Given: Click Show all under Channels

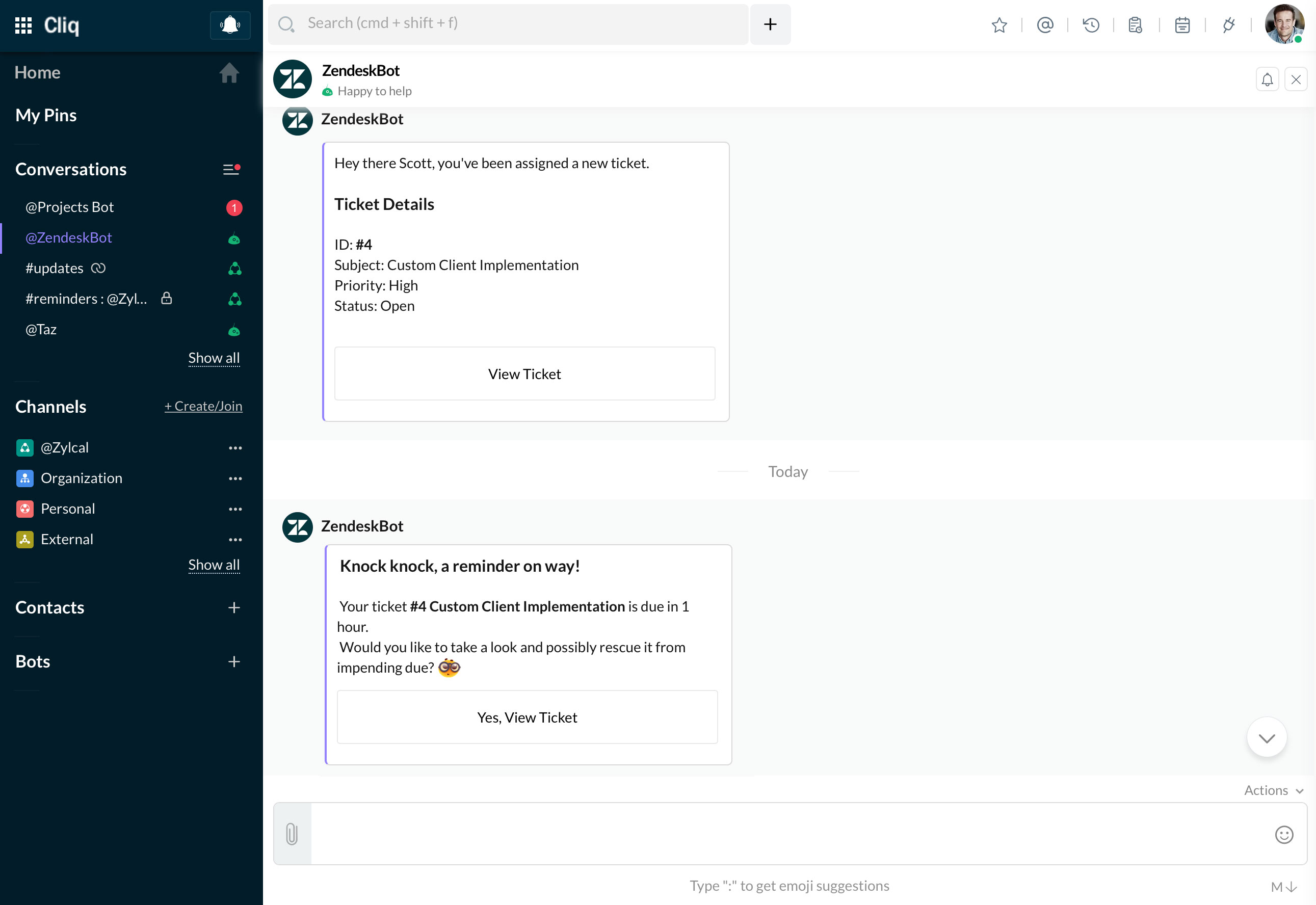Looking at the screenshot, I should pyautogui.click(x=214, y=565).
